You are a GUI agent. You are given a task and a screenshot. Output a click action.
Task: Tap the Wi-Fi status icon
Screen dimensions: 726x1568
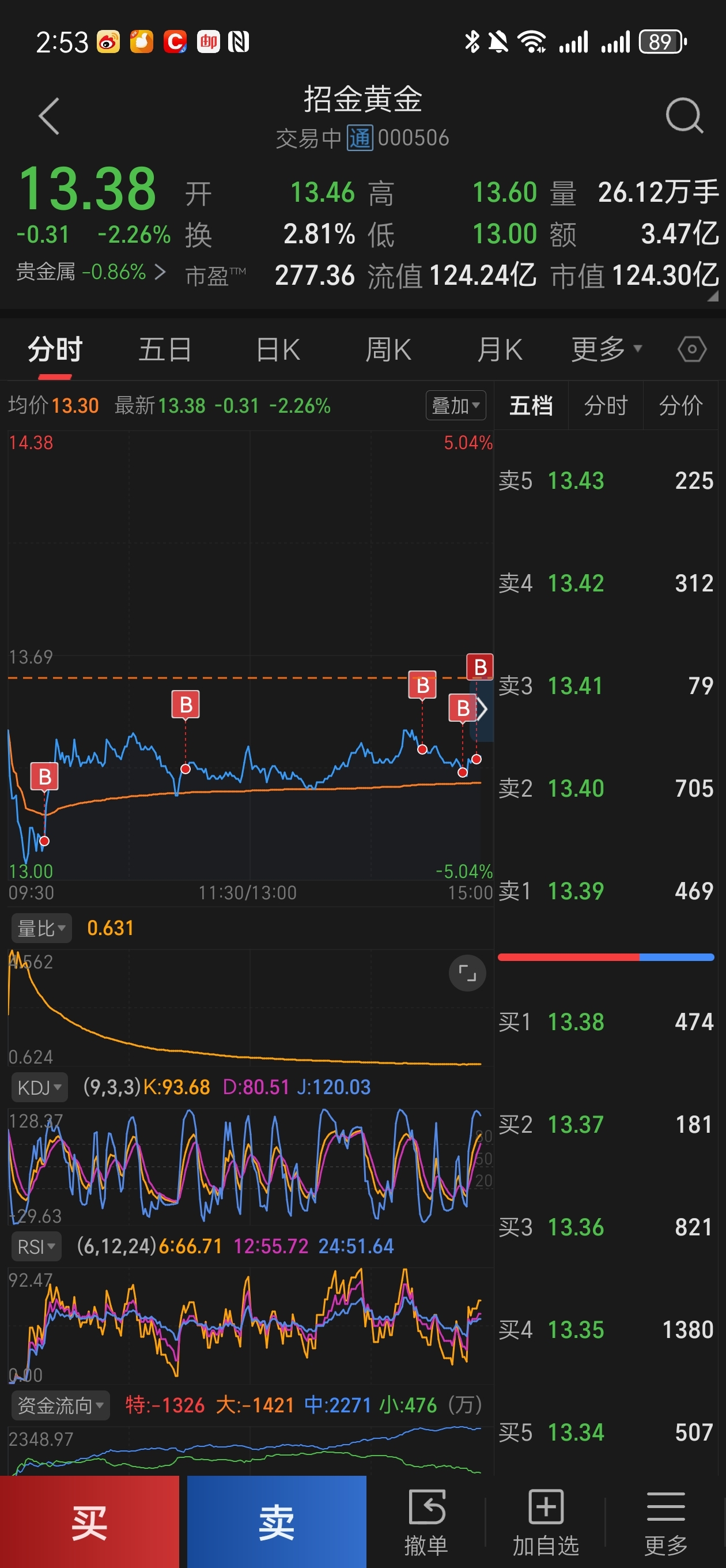tap(532, 42)
